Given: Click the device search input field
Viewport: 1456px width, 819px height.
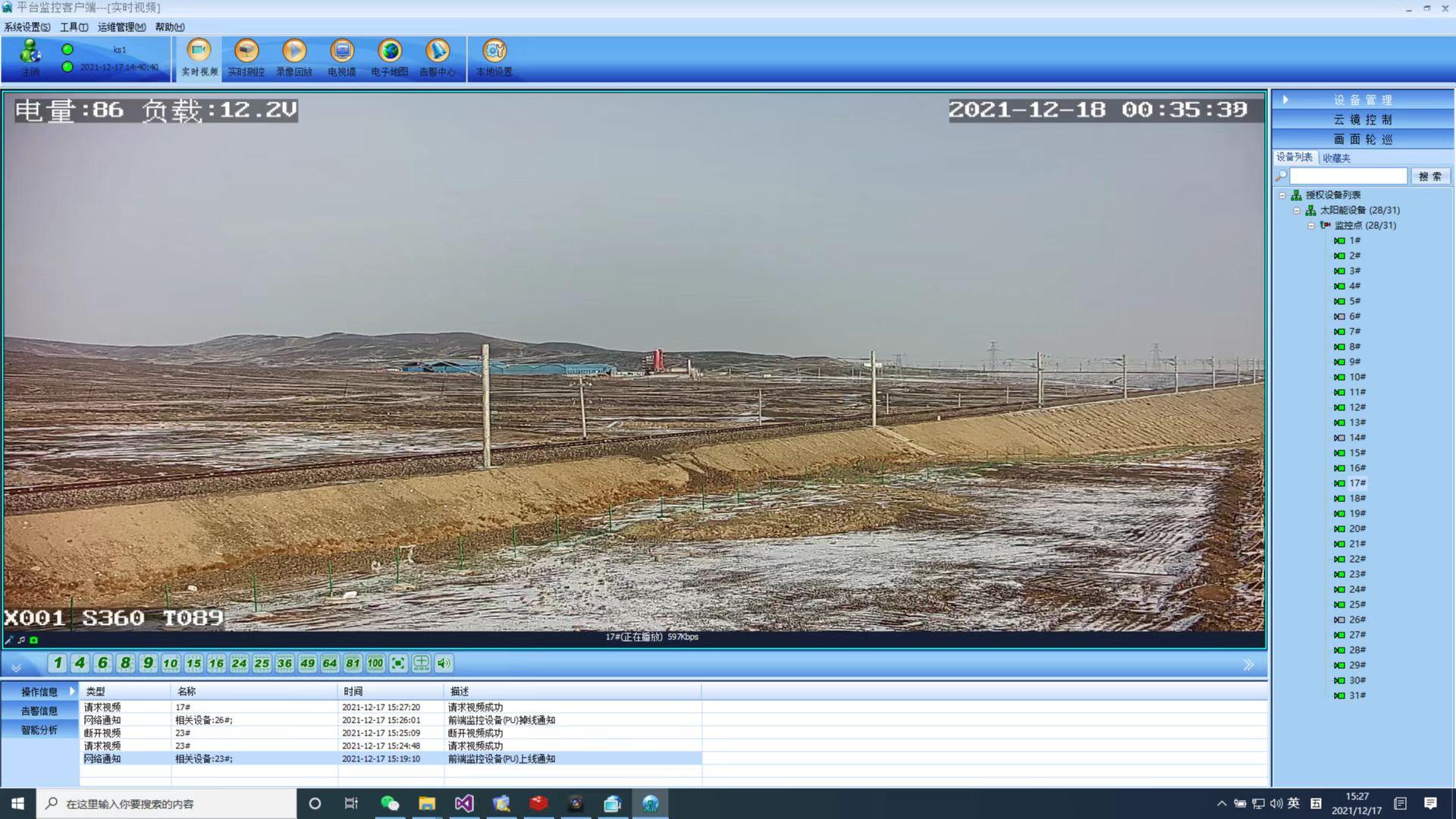Looking at the screenshot, I should [1348, 176].
